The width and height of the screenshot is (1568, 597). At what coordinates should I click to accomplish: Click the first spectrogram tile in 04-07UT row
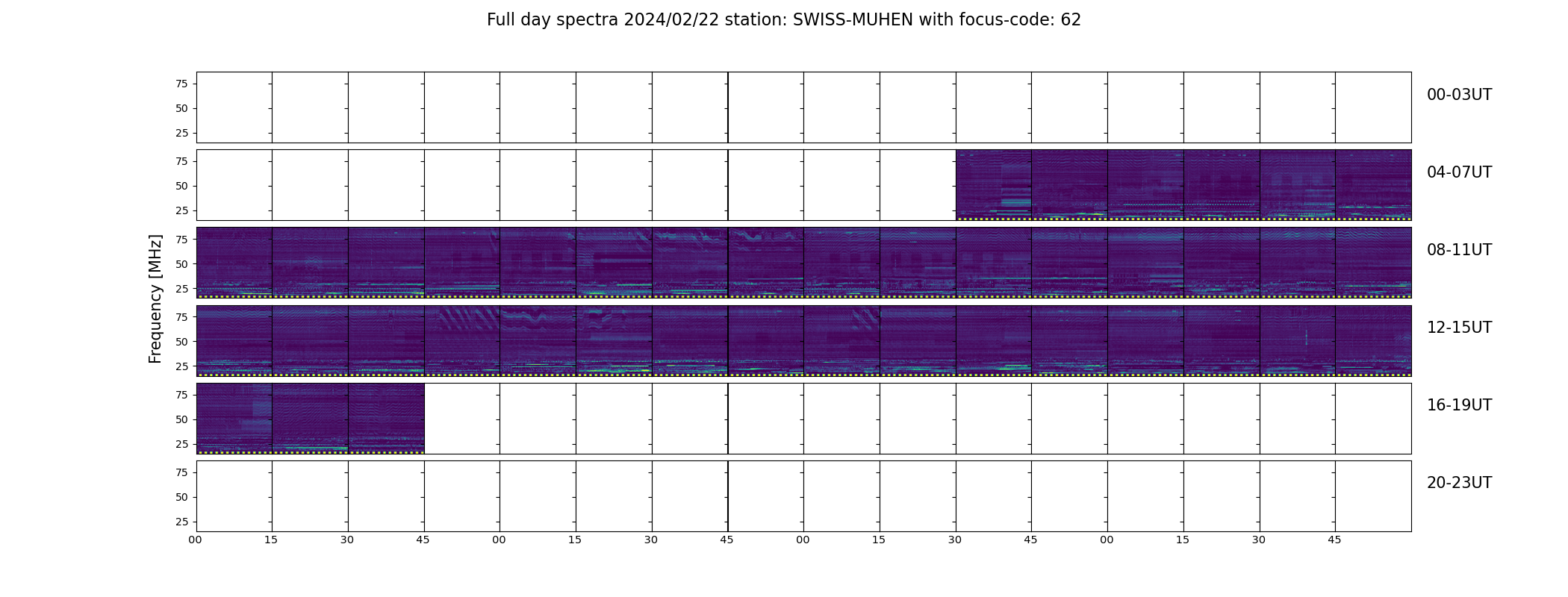994,185
